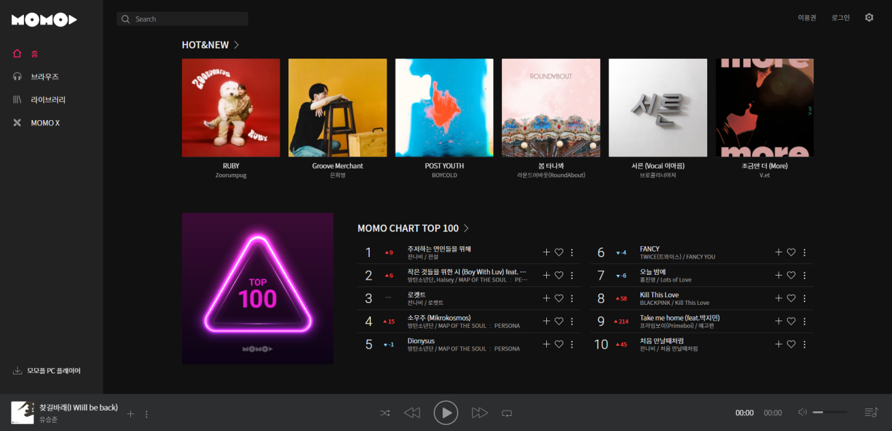The image size is (892, 431).
Task: Like the rank 10 song
Action: tap(791, 344)
